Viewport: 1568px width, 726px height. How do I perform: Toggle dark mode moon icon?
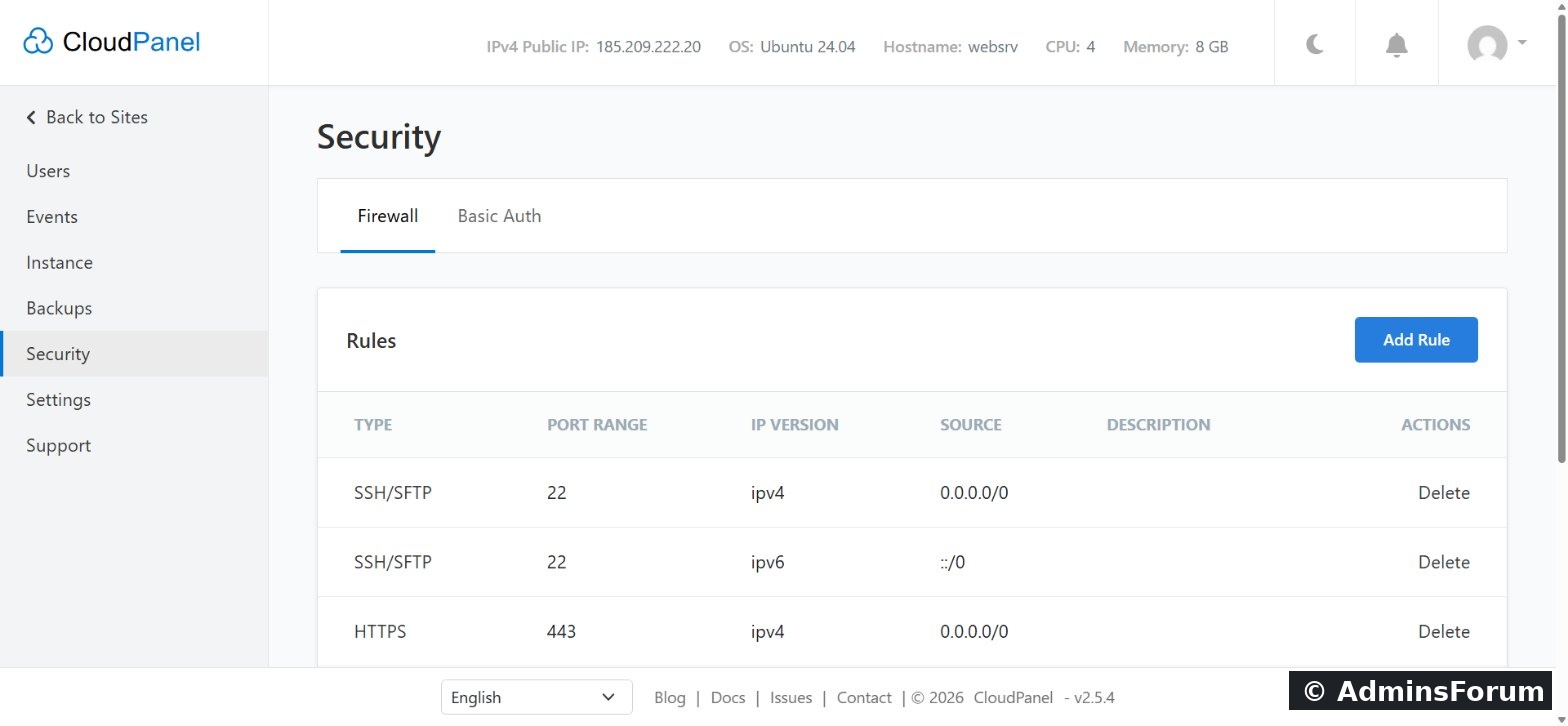[x=1315, y=44]
